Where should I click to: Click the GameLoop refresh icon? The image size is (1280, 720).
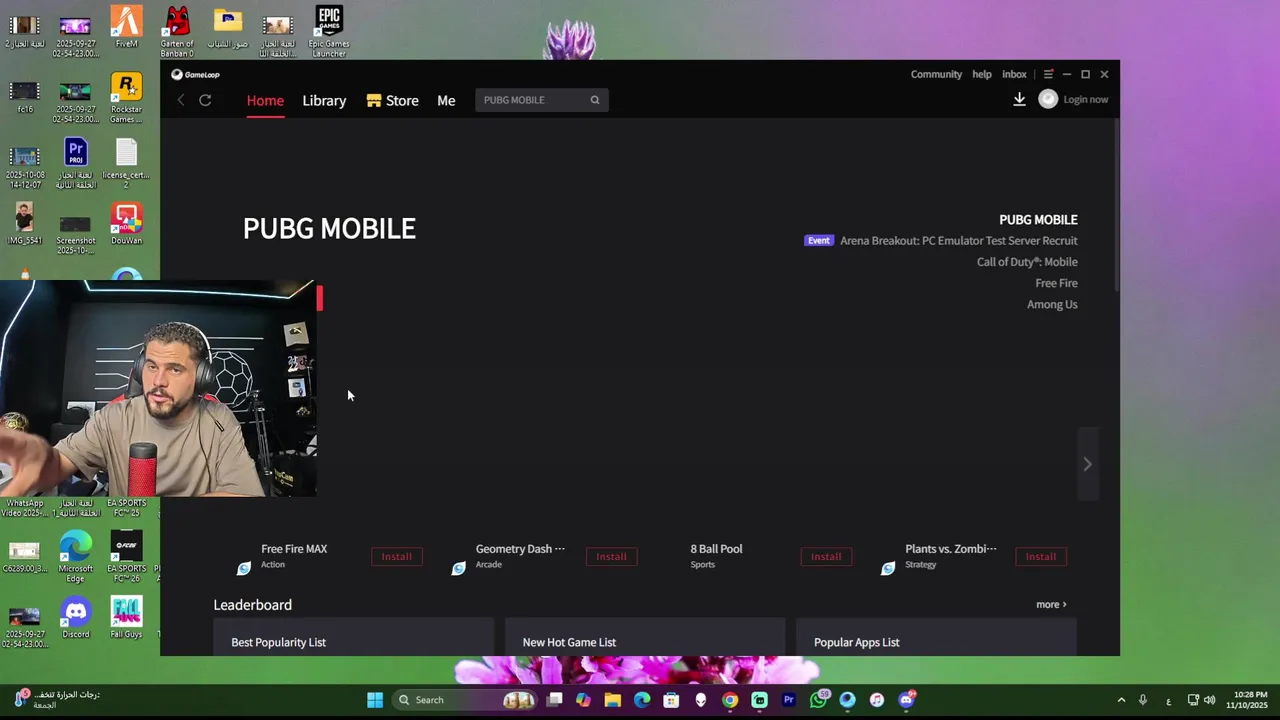pos(205,100)
